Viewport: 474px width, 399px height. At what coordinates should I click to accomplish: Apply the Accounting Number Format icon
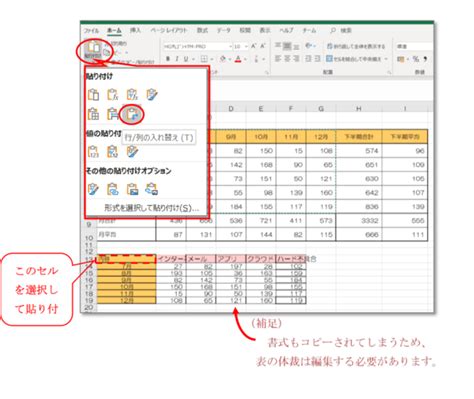pyautogui.click(x=401, y=59)
